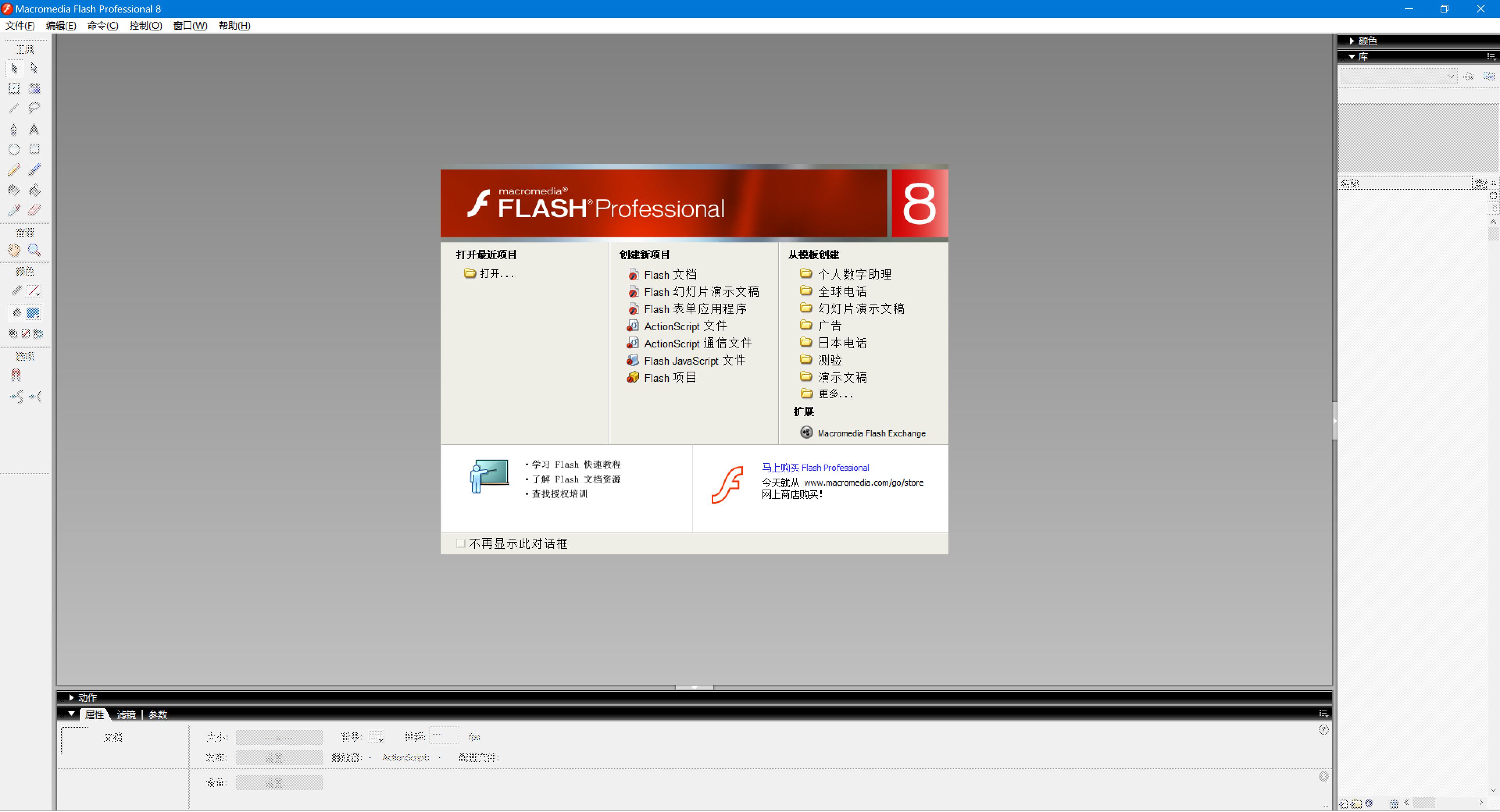The width and height of the screenshot is (1500, 812).
Task: Select the Lasso tool in the toolbox
Action: 34,108
